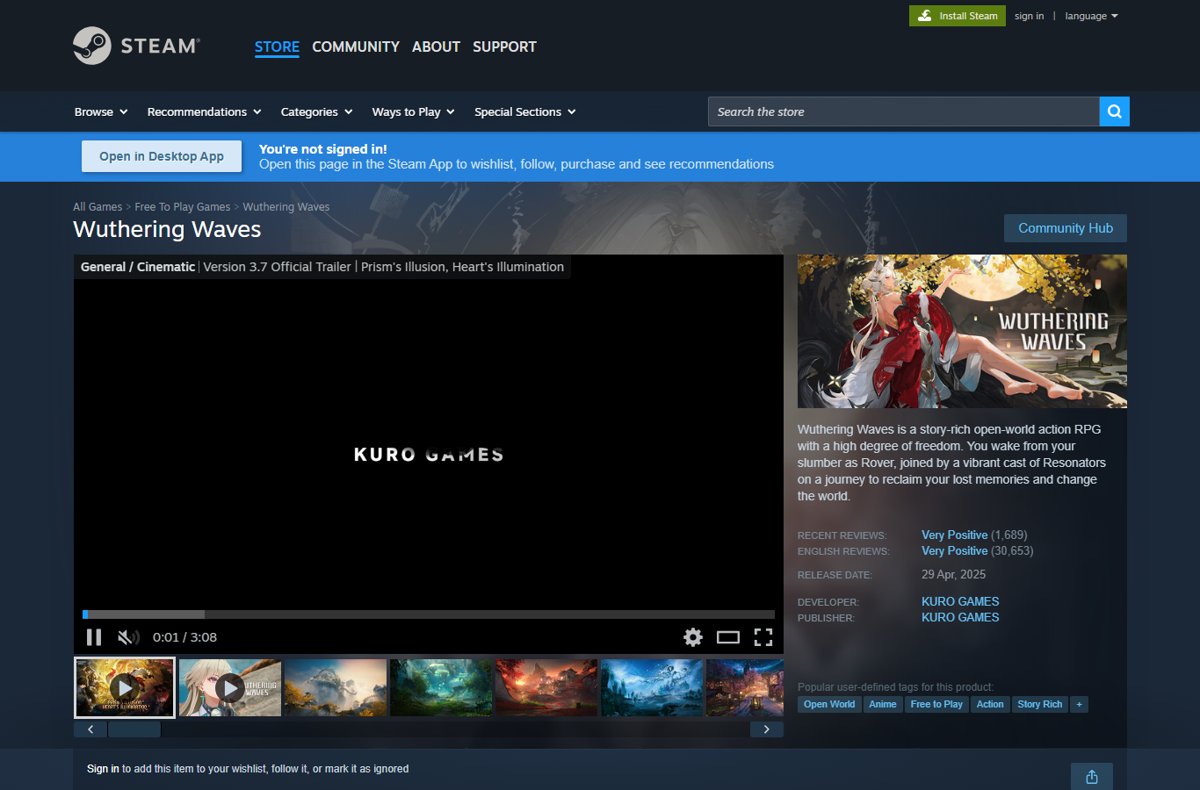1200x790 pixels.
Task: Click the thumbnail strip scrollbar handle
Action: tap(134, 729)
